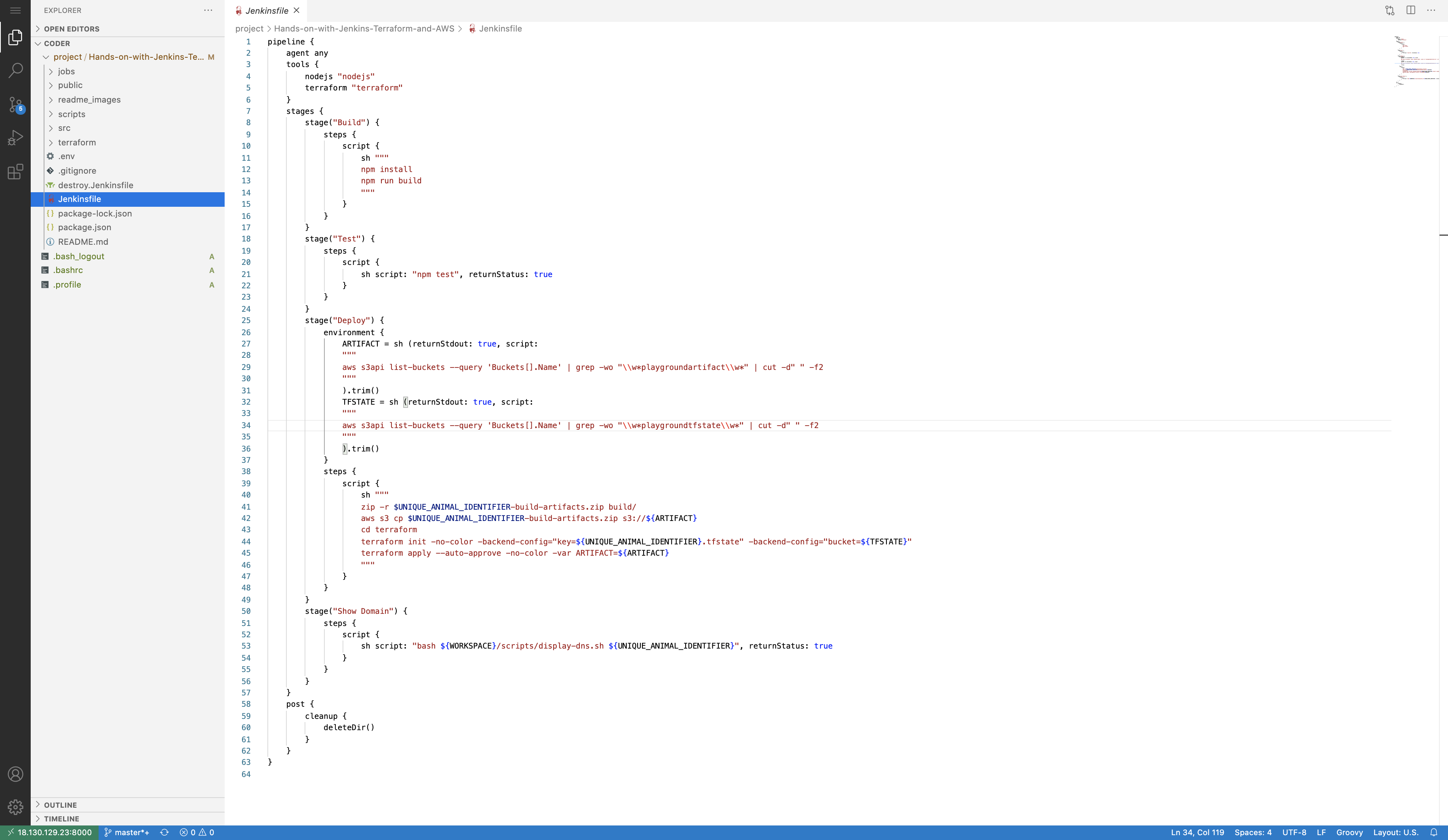Image resolution: width=1448 pixels, height=840 pixels.
Task: Open the .bashrc file
Action: click(x=128, y=270)
